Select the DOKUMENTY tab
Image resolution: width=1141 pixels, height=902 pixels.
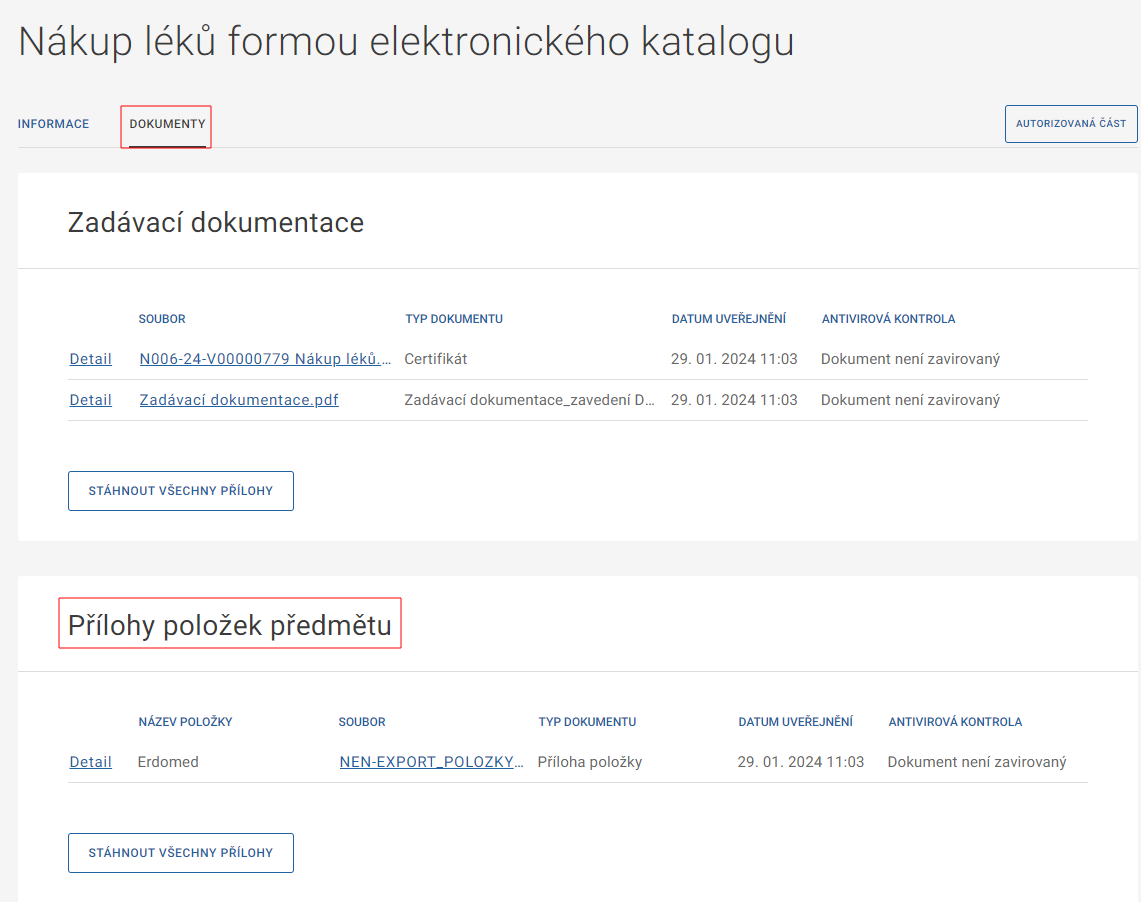(167, 124)
